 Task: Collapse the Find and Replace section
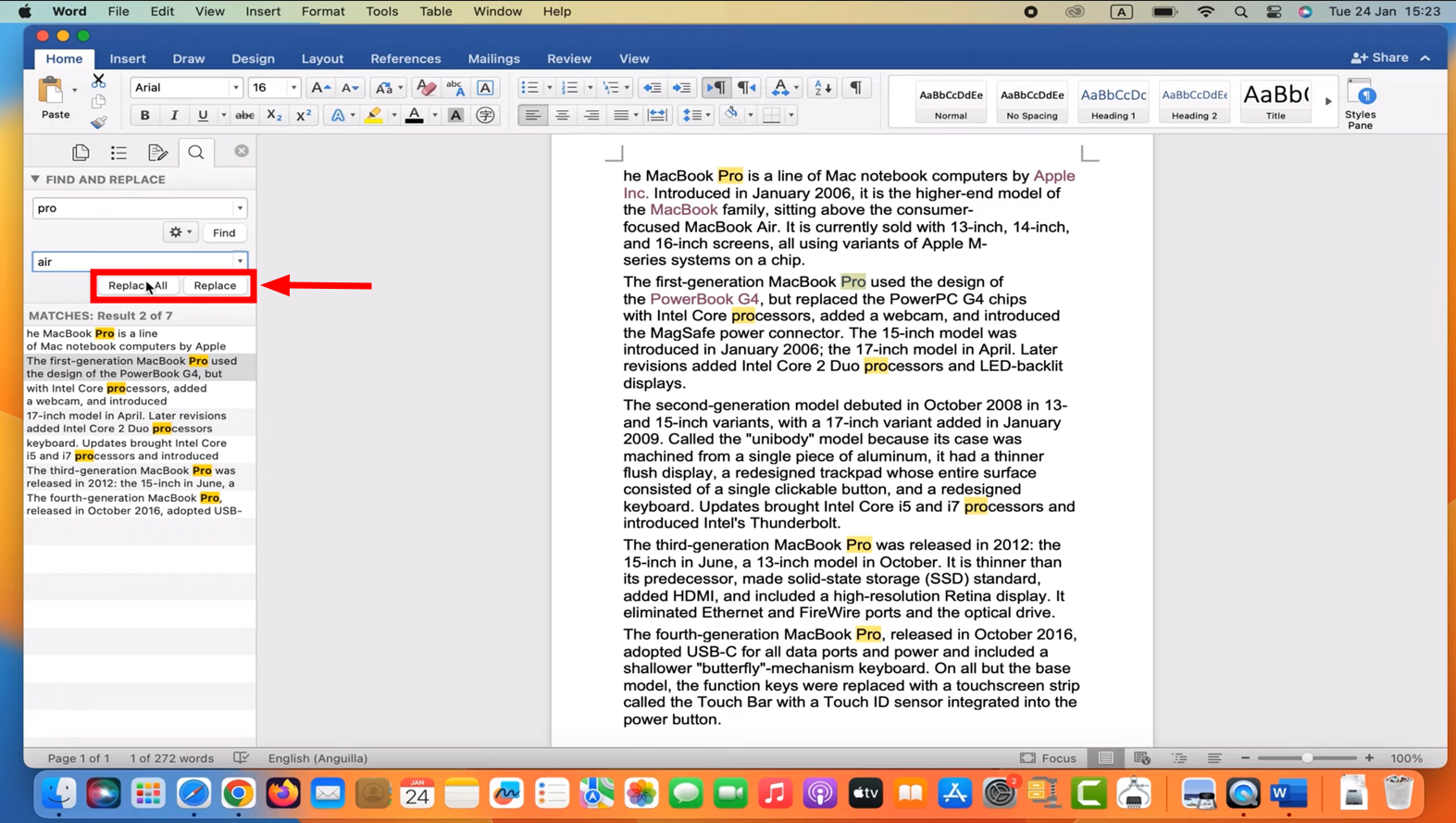[35, 180]
